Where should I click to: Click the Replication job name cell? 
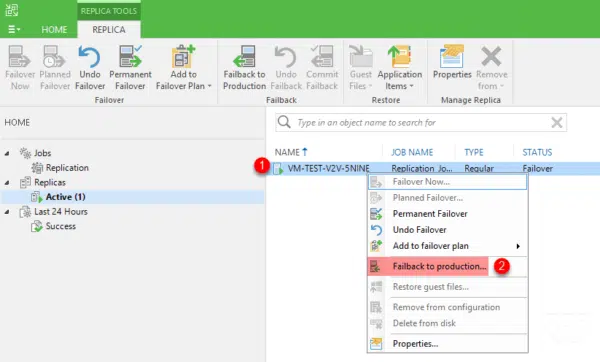coord(421,168)
